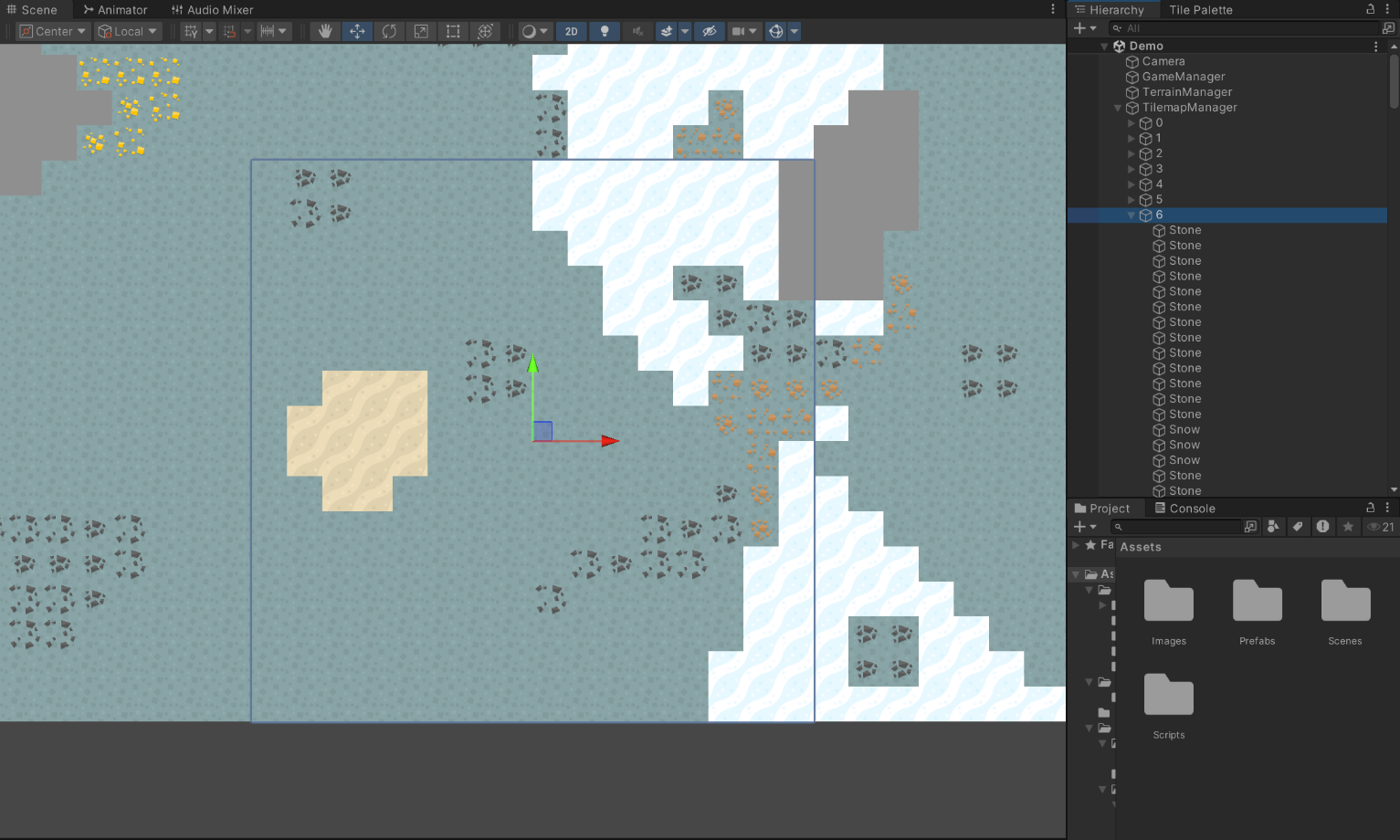The width and height of the screenshot is (1400, 840).
Task: Select the Scale tool
Action: point(421,31)
